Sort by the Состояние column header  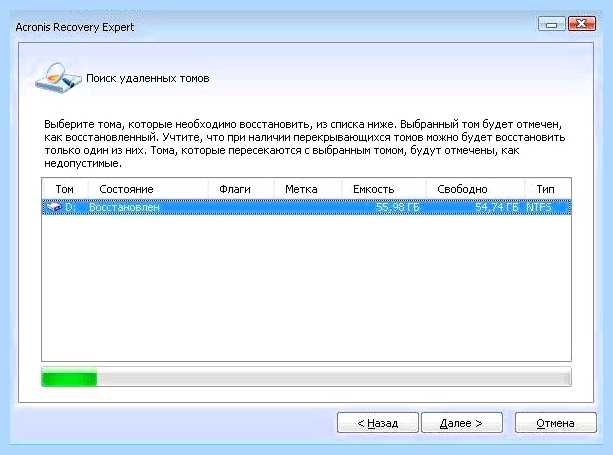(148, 189)
